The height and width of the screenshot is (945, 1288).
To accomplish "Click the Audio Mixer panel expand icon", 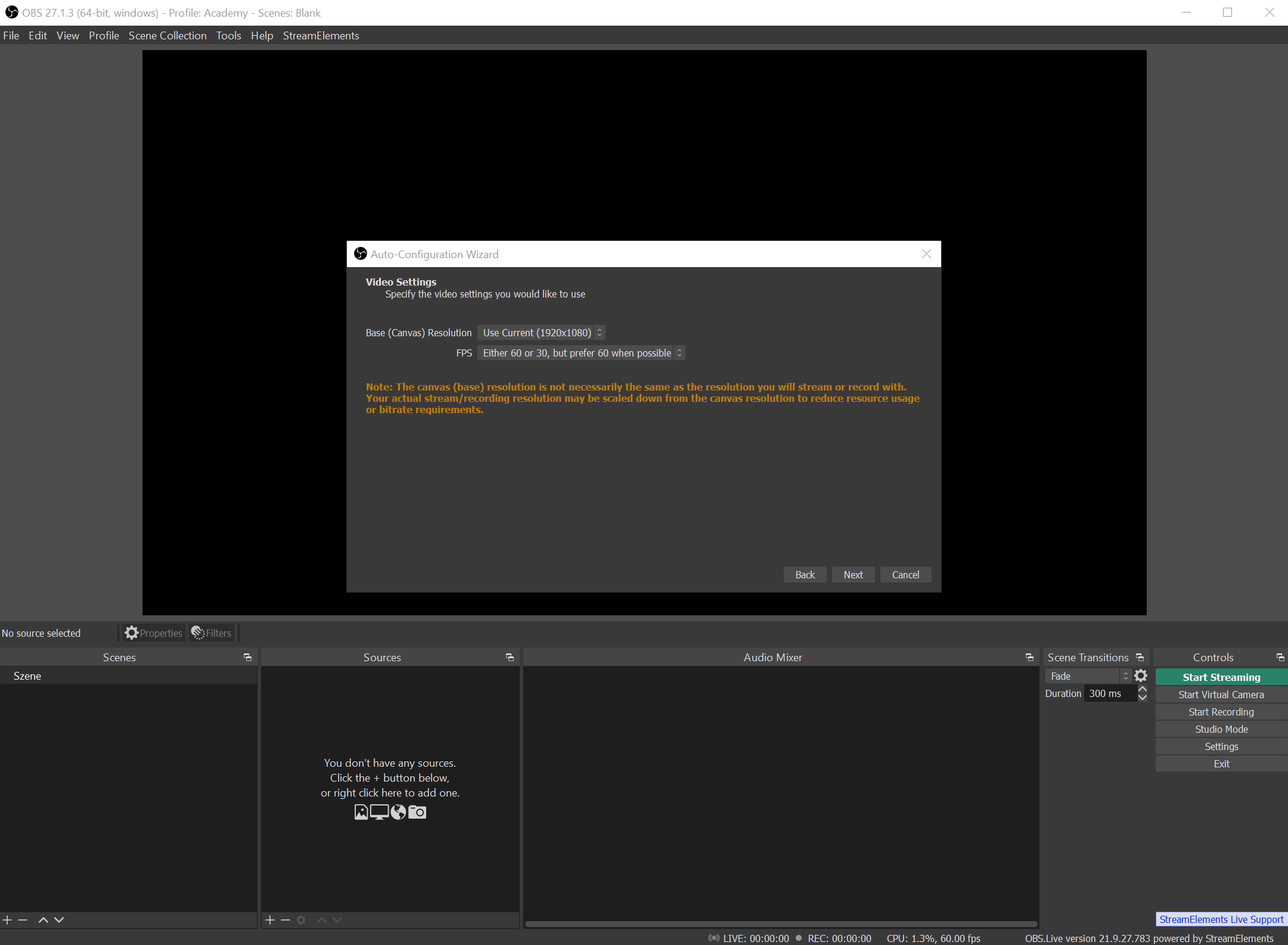I will point(1028,657).
